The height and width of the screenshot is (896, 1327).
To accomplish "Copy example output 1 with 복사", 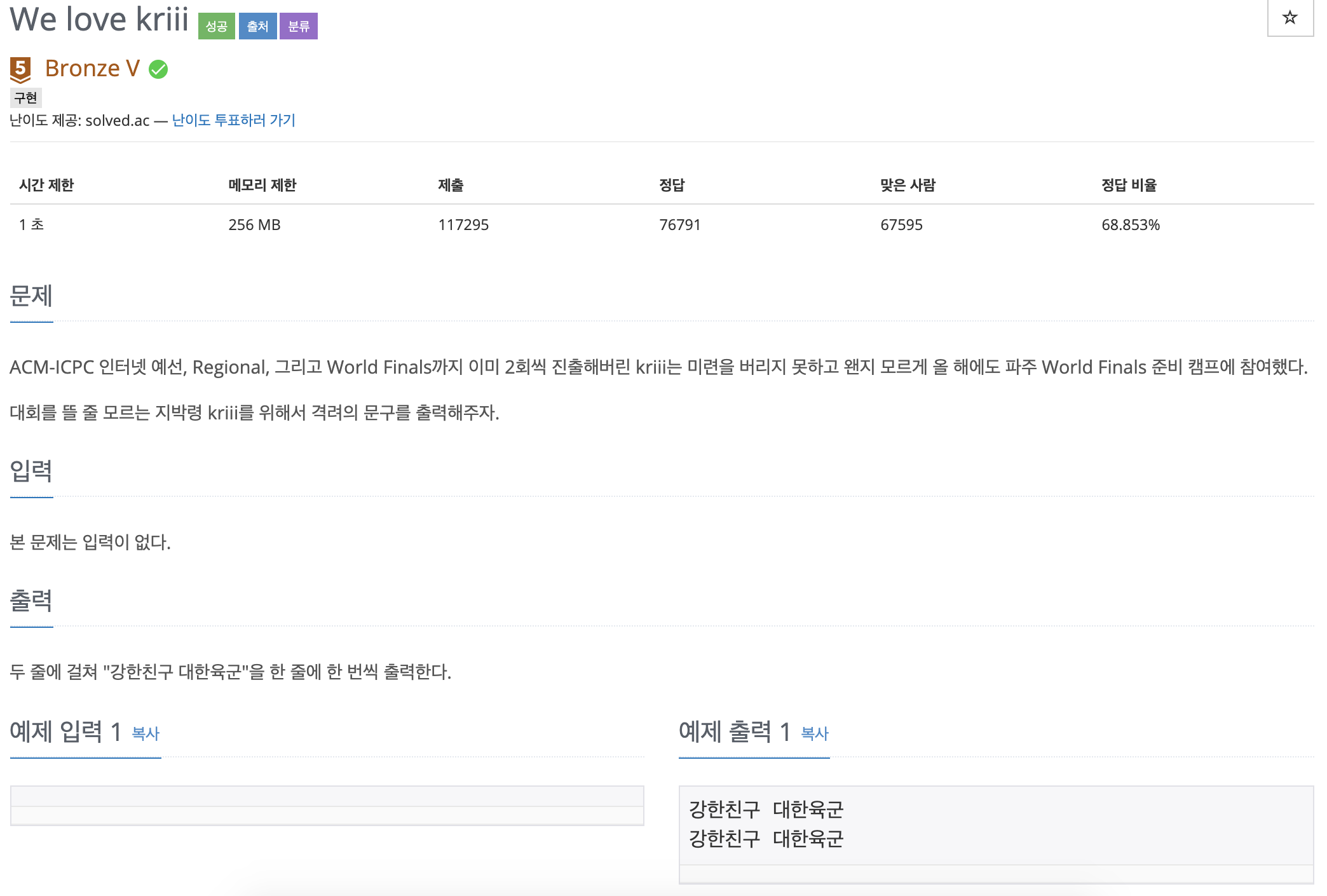I will (814, 733).
